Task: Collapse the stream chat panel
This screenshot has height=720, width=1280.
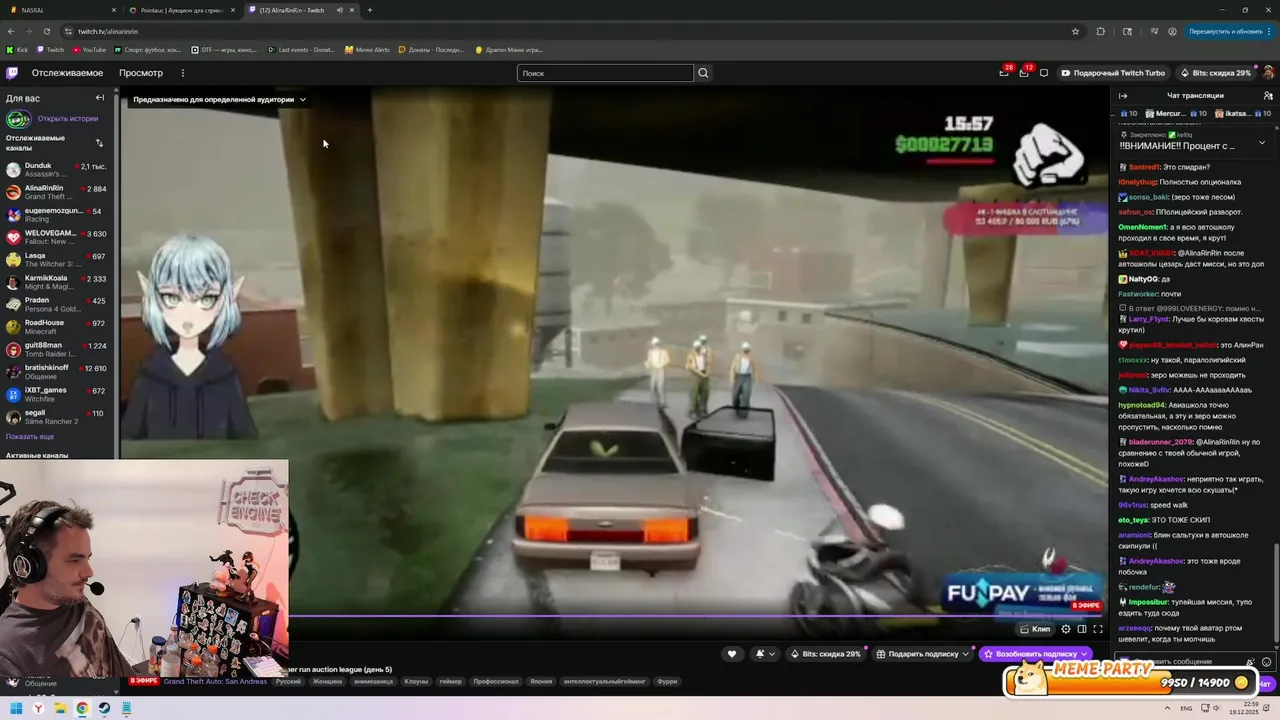Action: (x=1123, y=96)
